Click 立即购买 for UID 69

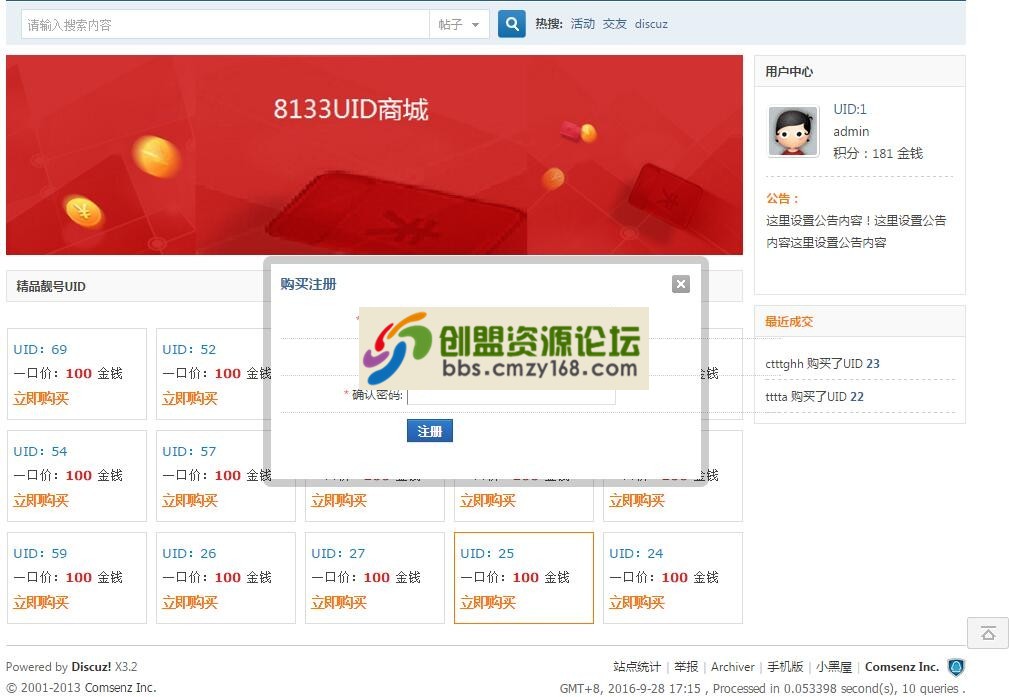pyautogui.click(x=41, y=398)
